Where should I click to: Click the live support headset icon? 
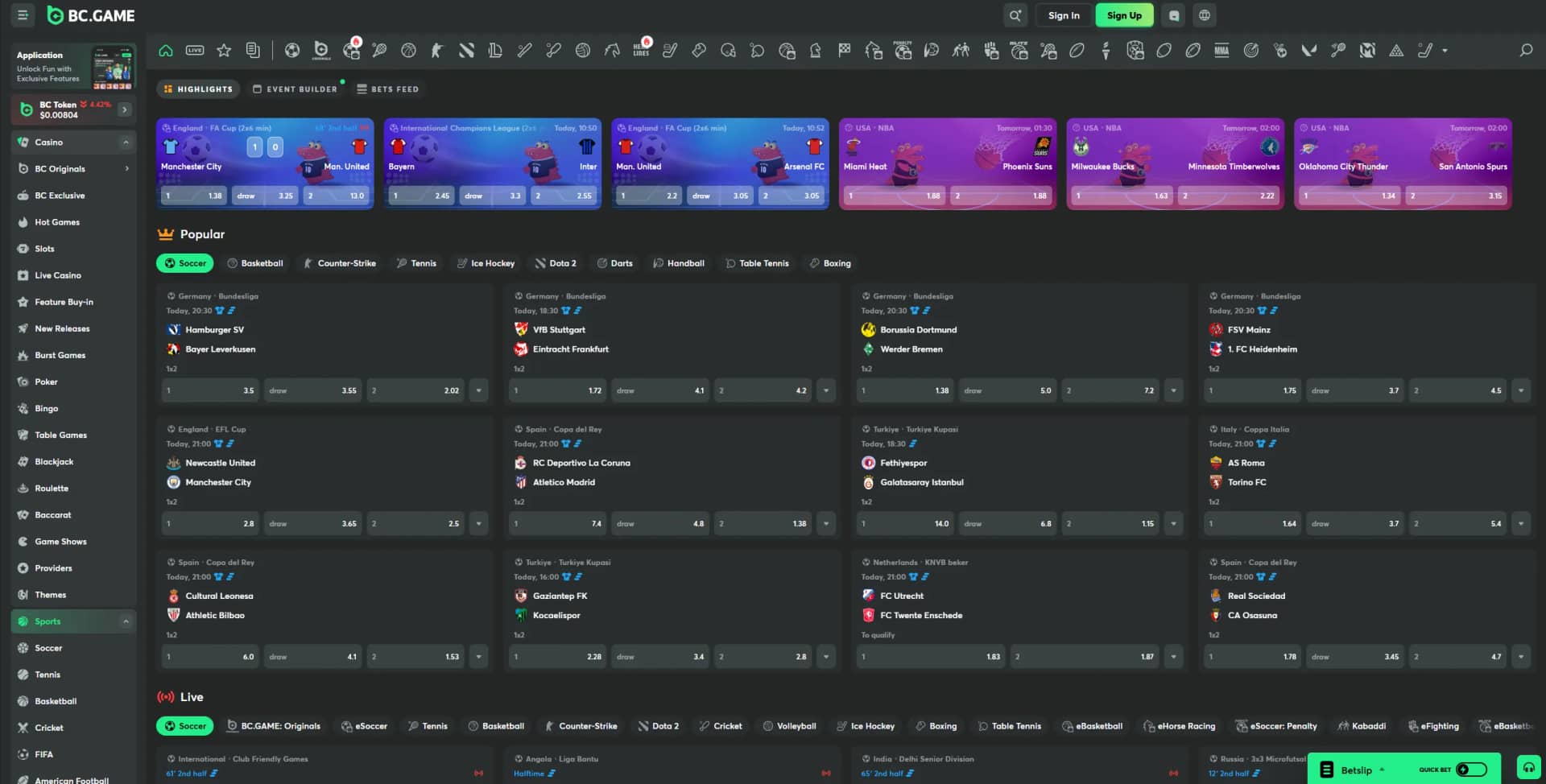coord(1527,768)
